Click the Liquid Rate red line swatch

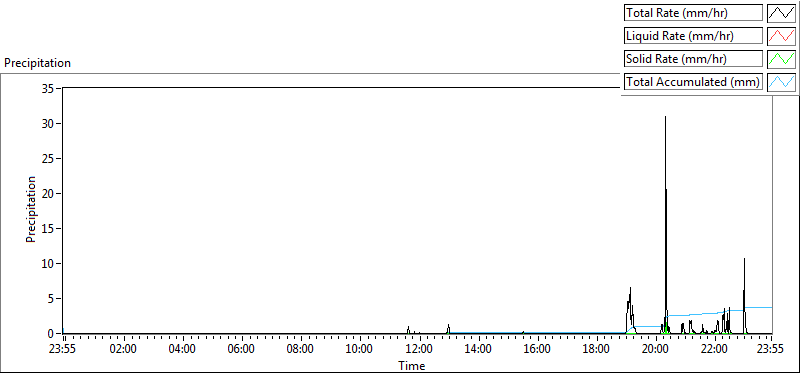click(782, 36)
